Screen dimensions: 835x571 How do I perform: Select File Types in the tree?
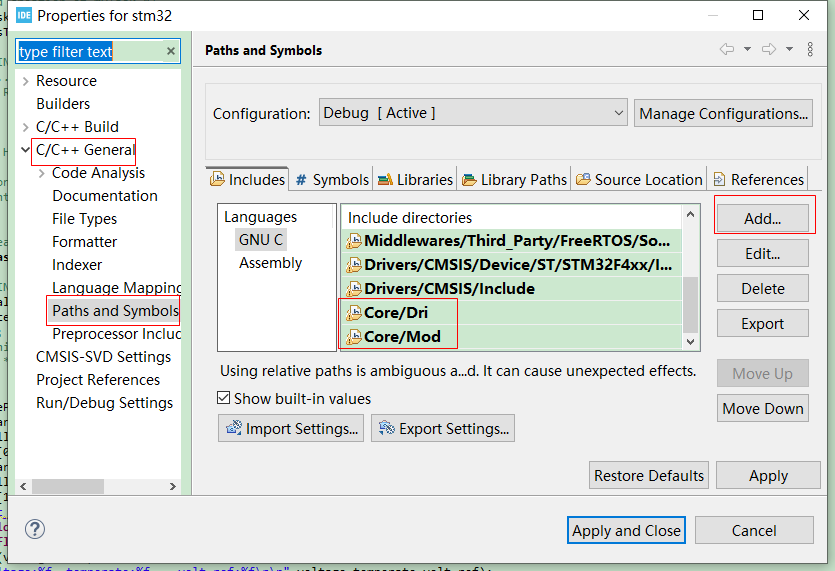(84, 219)
